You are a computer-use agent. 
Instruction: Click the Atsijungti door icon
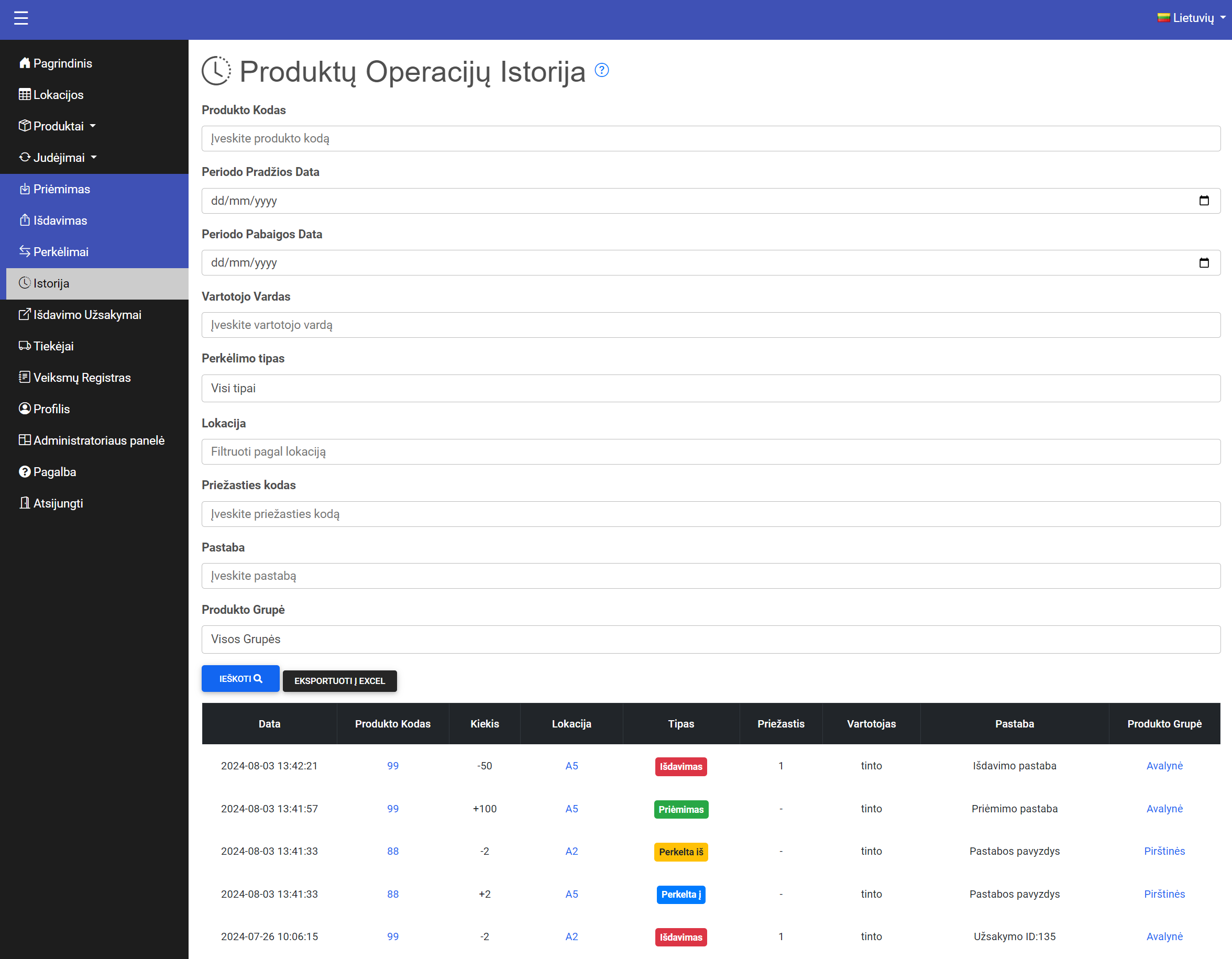[24, 503]
